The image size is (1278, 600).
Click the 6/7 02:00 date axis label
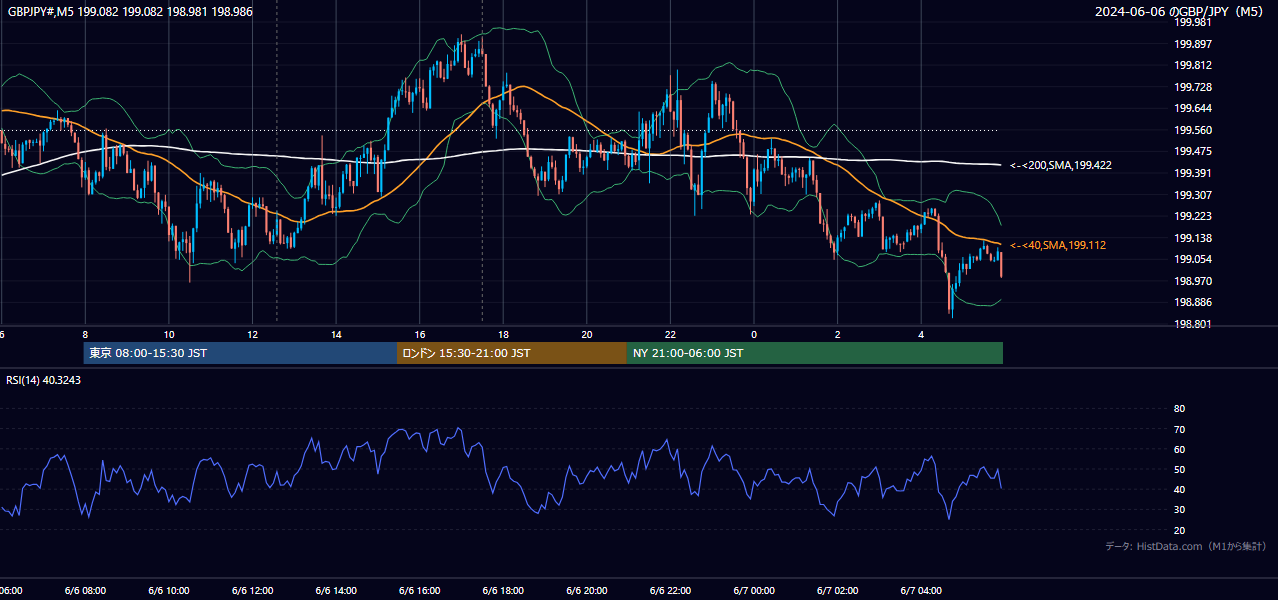[x=837, y=591]
